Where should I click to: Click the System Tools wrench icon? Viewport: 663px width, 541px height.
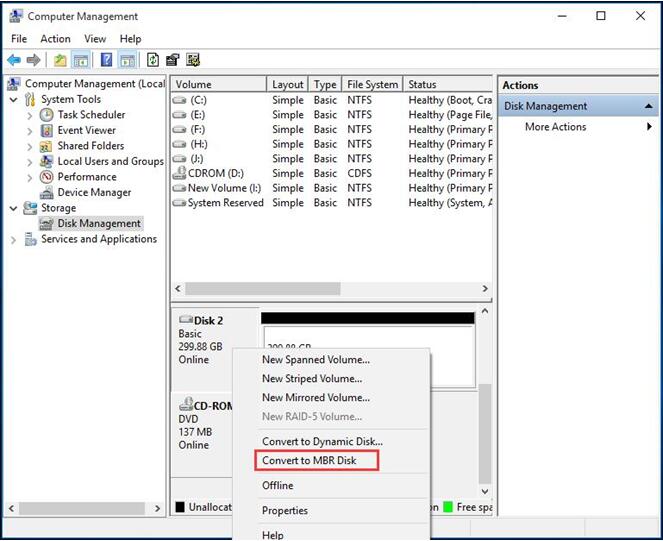pos(30,99)
